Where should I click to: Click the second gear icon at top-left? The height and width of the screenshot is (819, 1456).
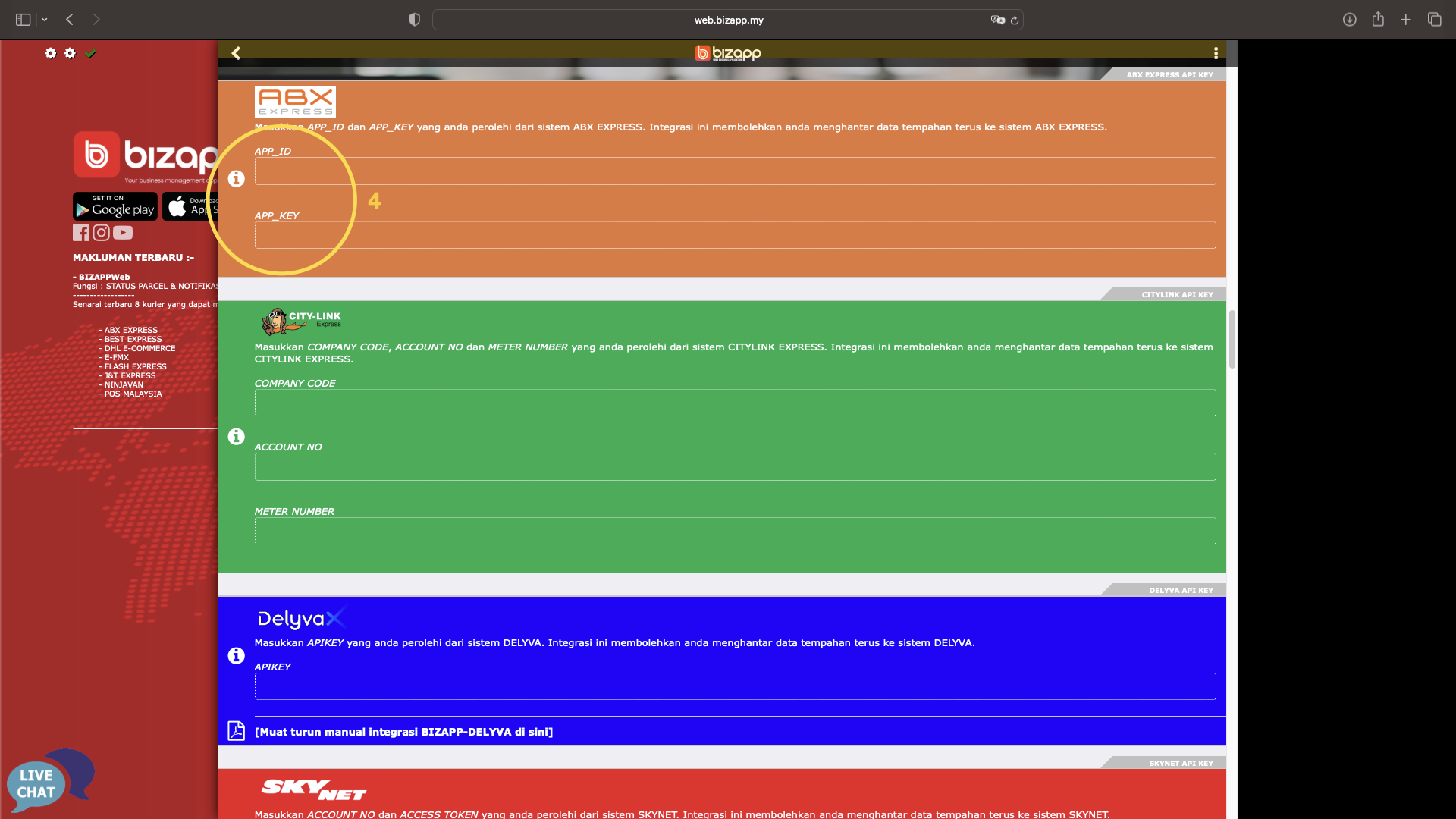tap(71, 53)
